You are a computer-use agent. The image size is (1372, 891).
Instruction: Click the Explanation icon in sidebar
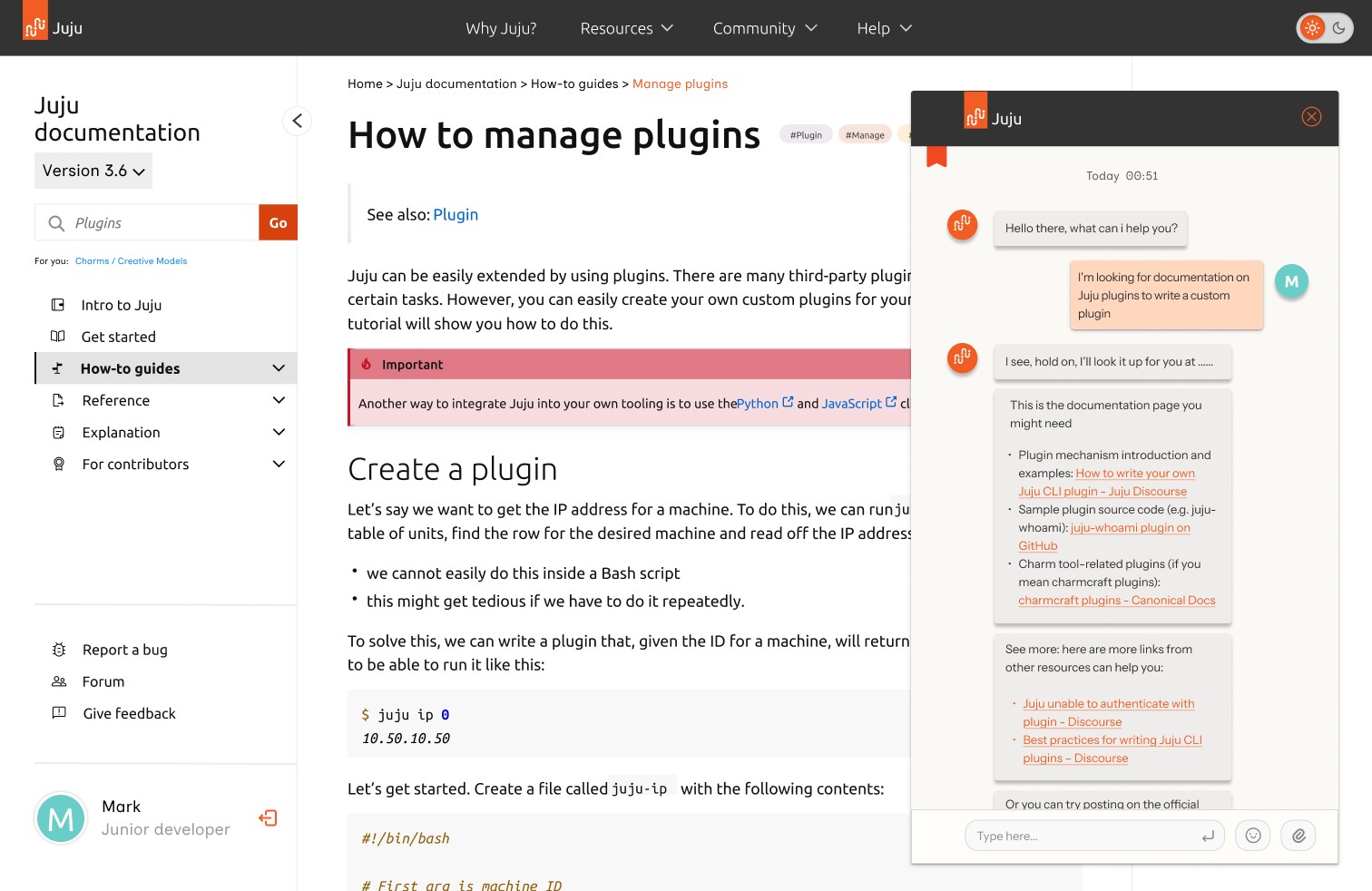click(x=58, y=433)
